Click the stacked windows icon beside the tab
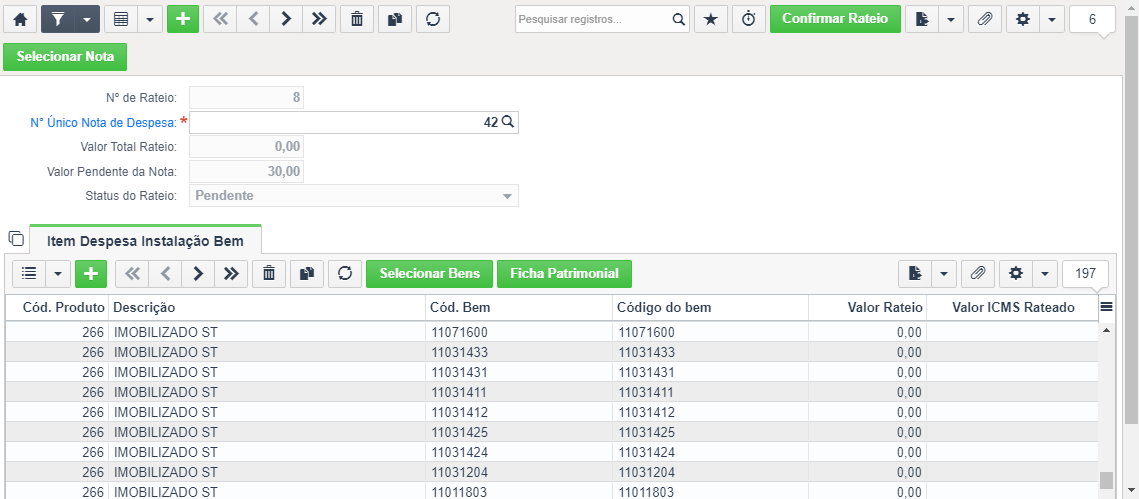 15,238
